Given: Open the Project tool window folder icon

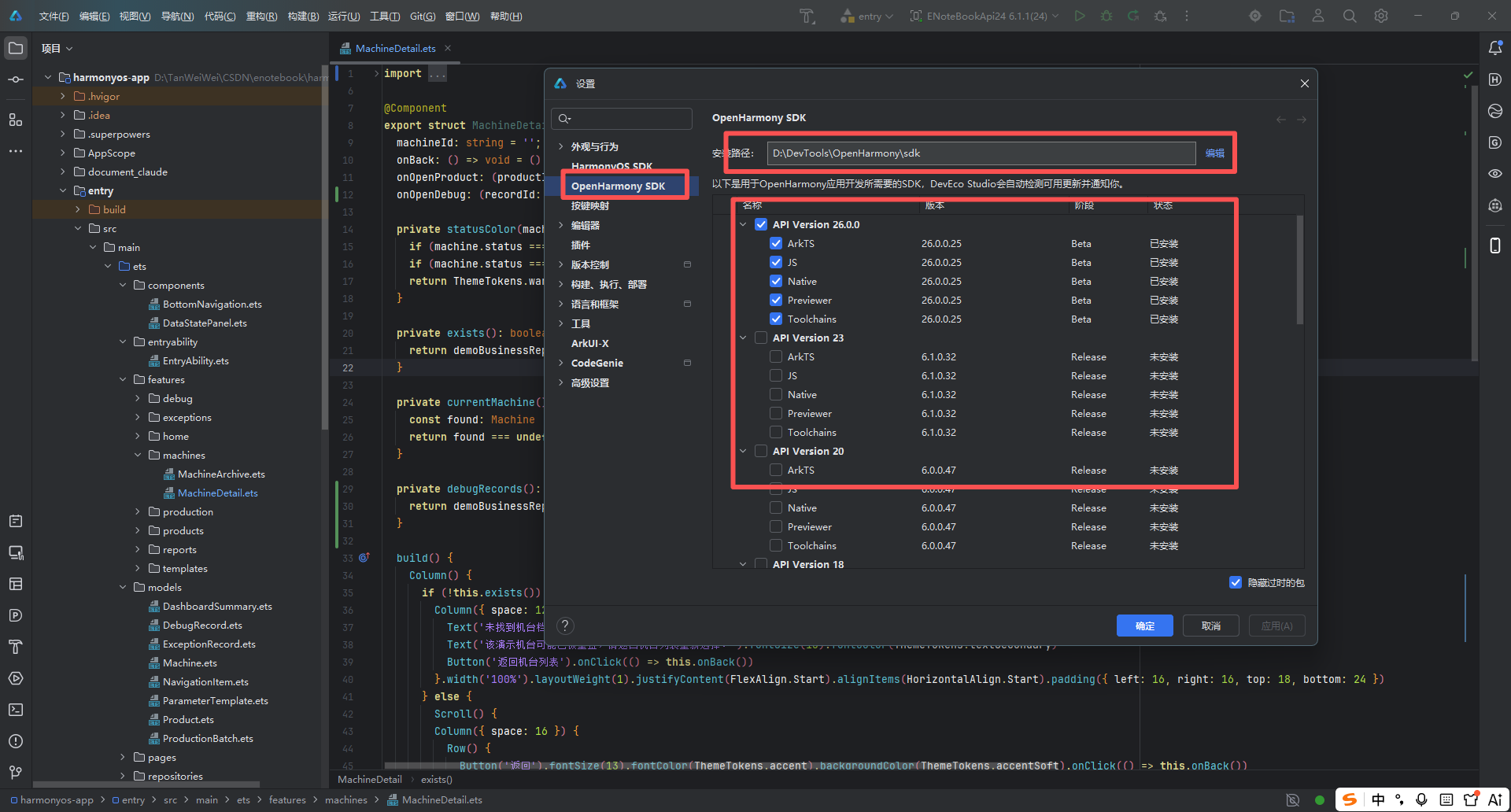Looking at the screenshot, I should (x=16, y=48).
